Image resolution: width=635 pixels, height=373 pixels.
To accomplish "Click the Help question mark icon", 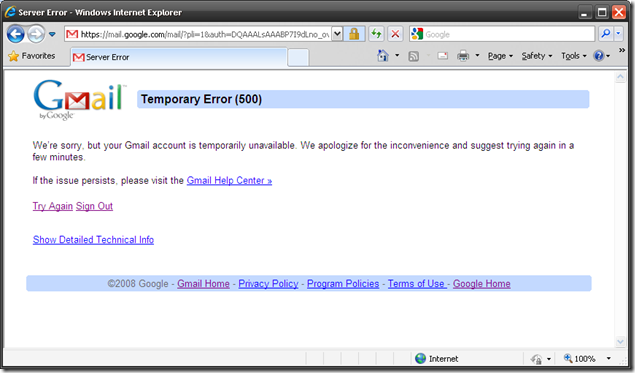I will pos(599,56).
